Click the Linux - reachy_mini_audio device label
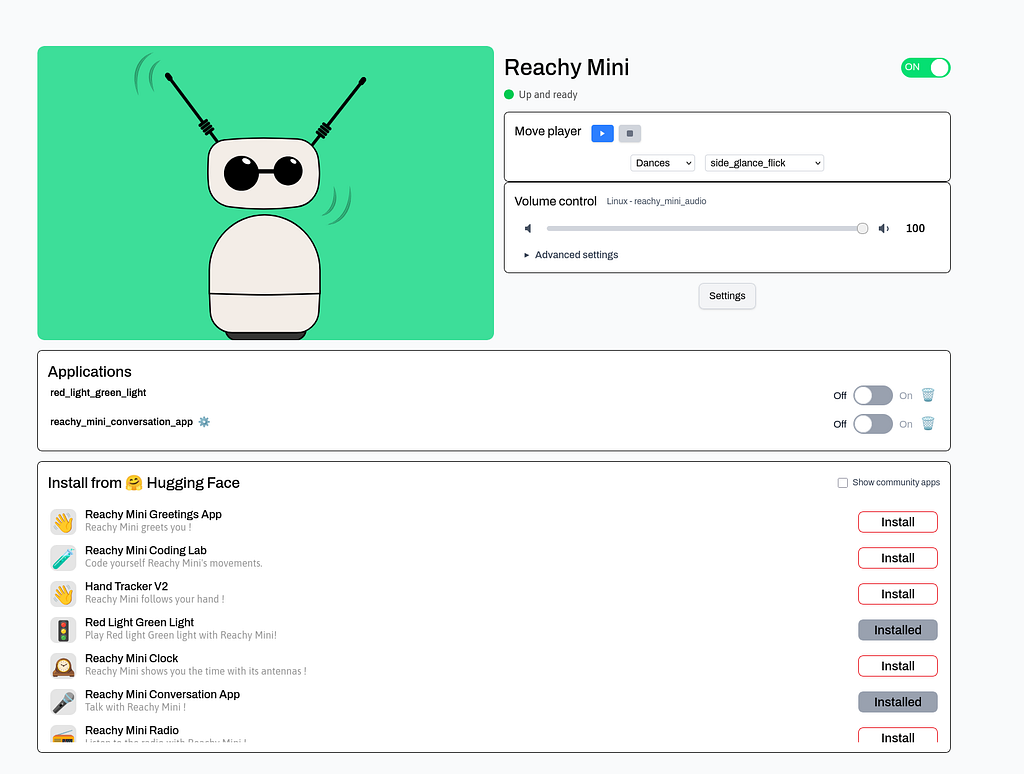The width and height of the screenshot is (1024, 774). point(656,201)
